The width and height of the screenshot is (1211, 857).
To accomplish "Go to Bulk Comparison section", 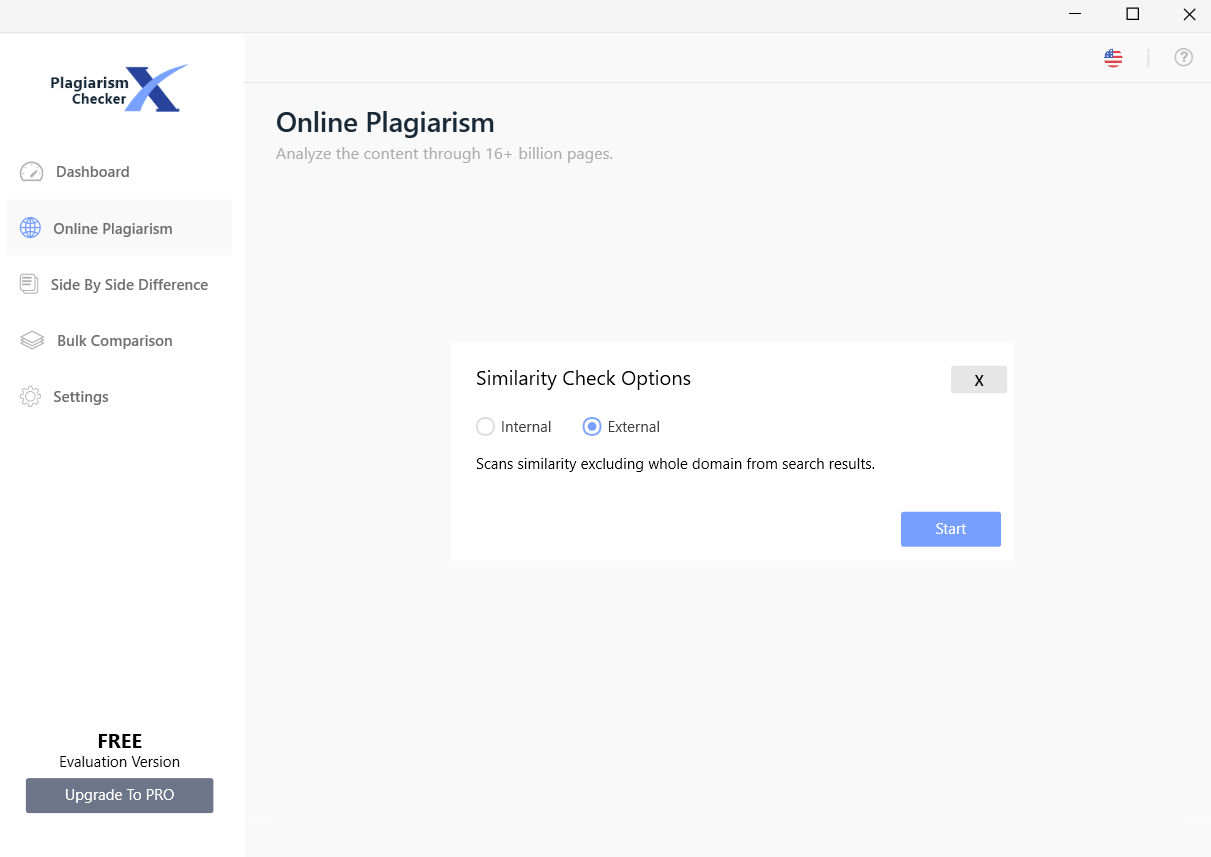I will tap(120, 340).
